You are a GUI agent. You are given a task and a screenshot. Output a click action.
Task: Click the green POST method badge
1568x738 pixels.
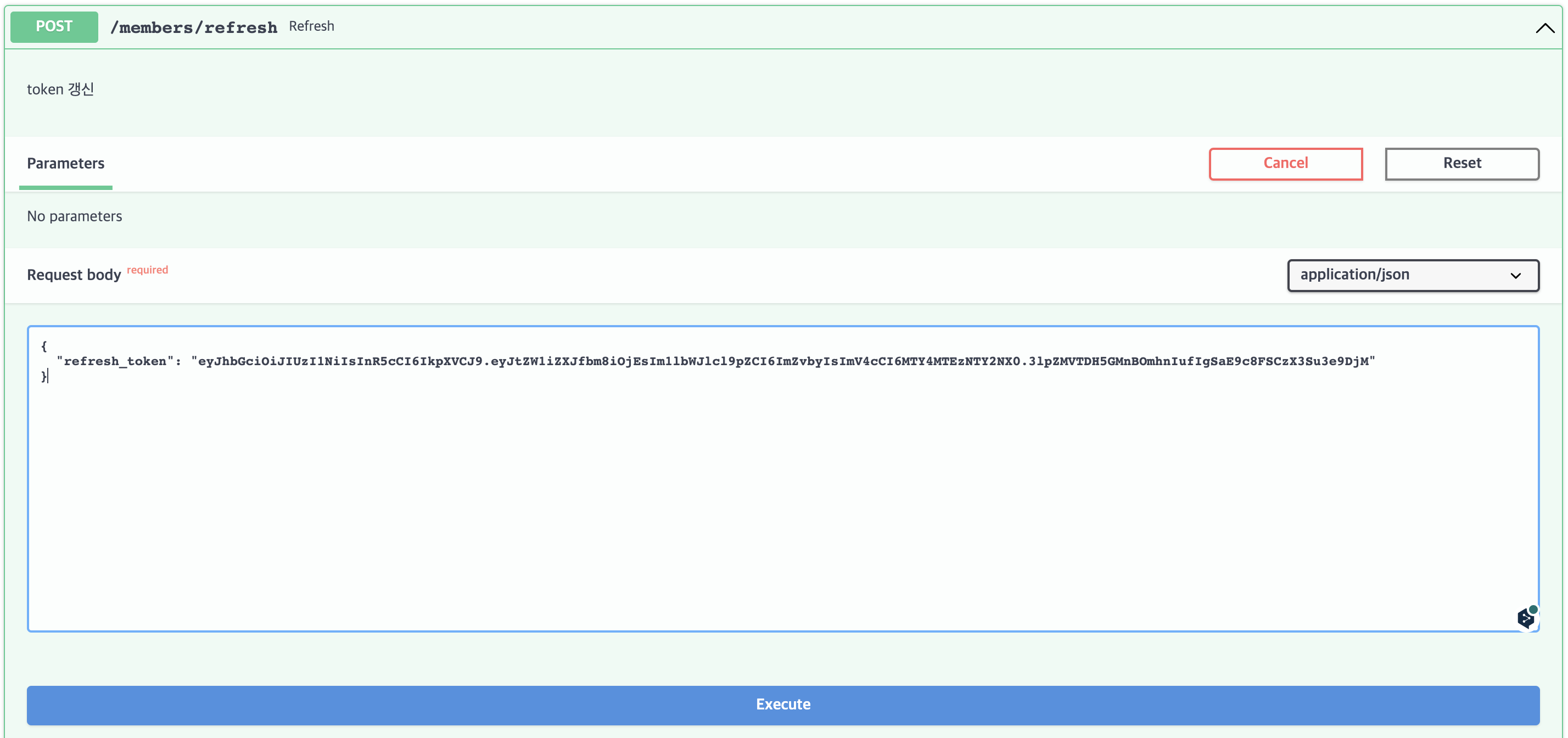54,27
